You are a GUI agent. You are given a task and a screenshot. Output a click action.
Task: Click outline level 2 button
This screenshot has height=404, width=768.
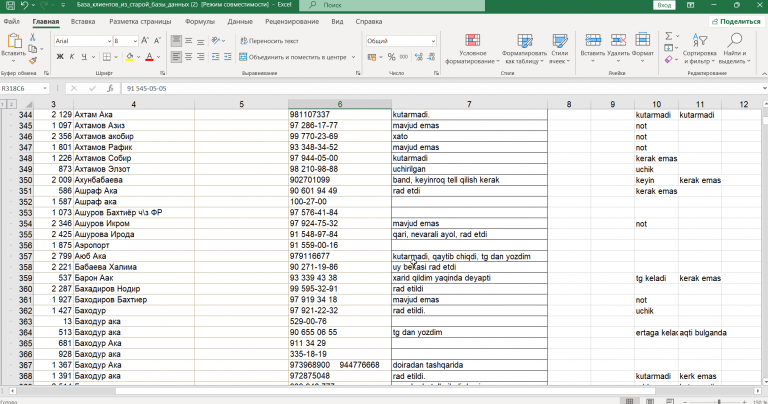pyautogui.click(x=11, y=104)
